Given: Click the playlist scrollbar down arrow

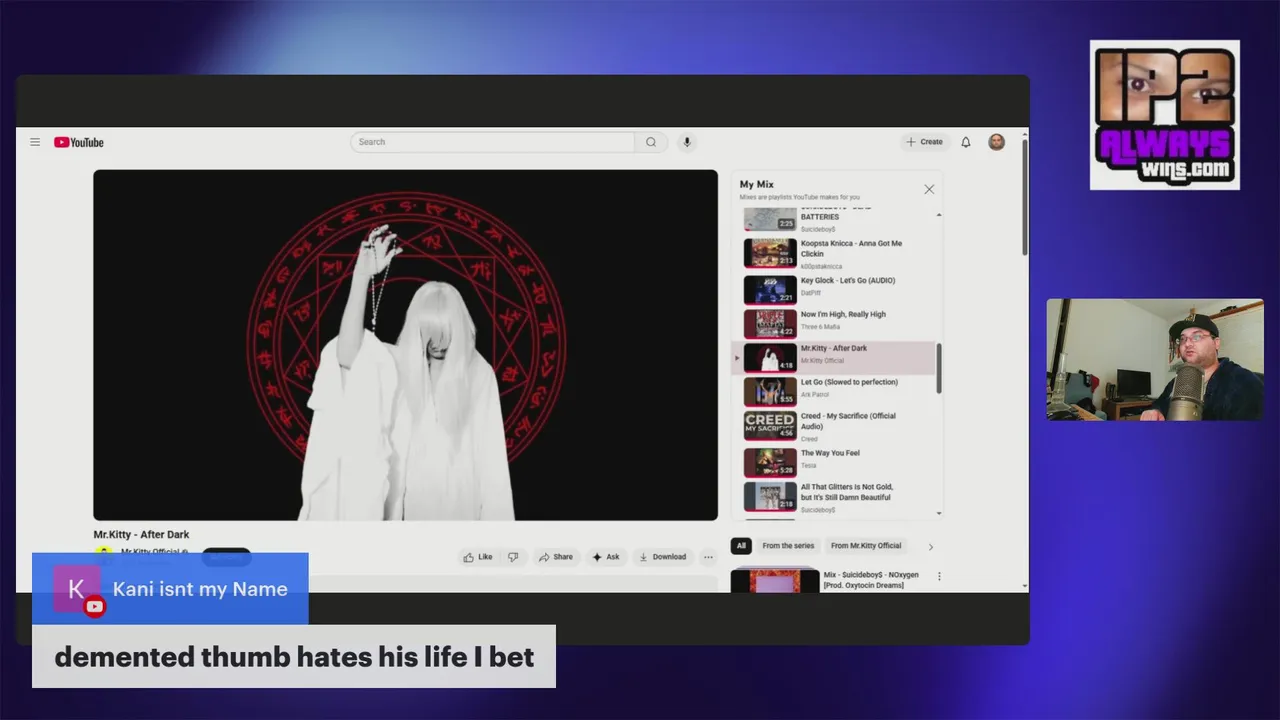Looking at the screenshot, I should click(939, 513).
